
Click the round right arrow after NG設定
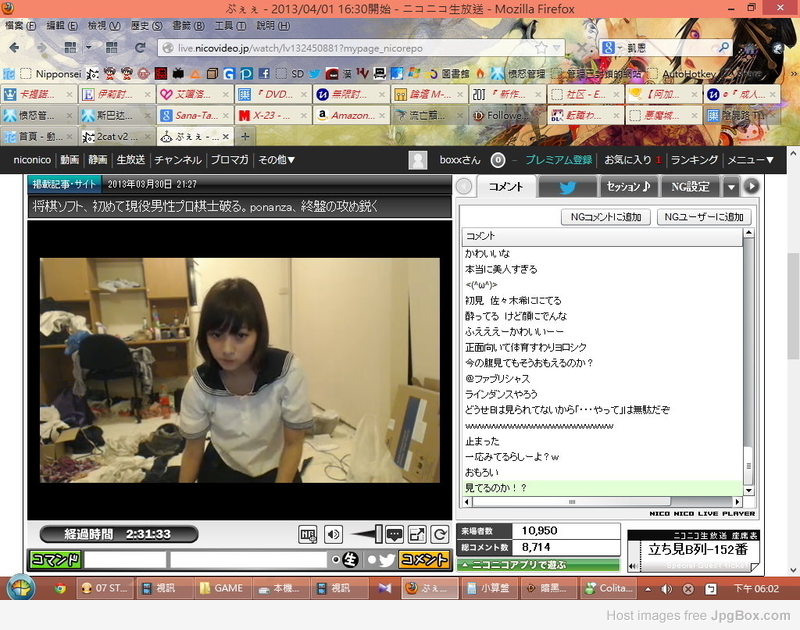tap(751, 187)
